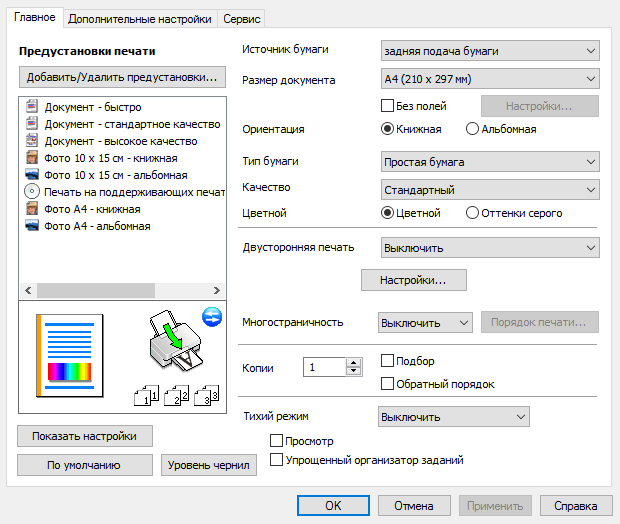
Task: Click the 'Фото A4 - альбомная' preset icon
Action: coord(32,225)
